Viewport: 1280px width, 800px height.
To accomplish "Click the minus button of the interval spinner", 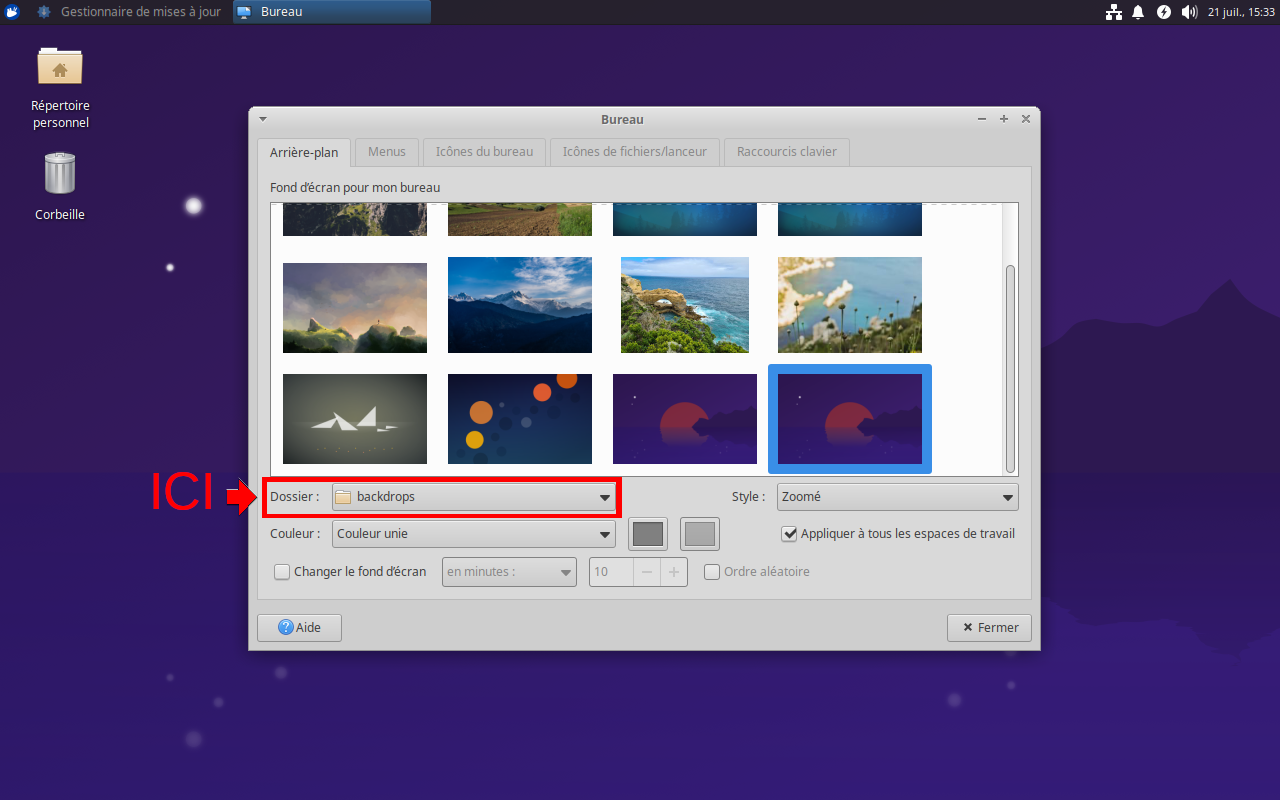I will pos(647,572).
